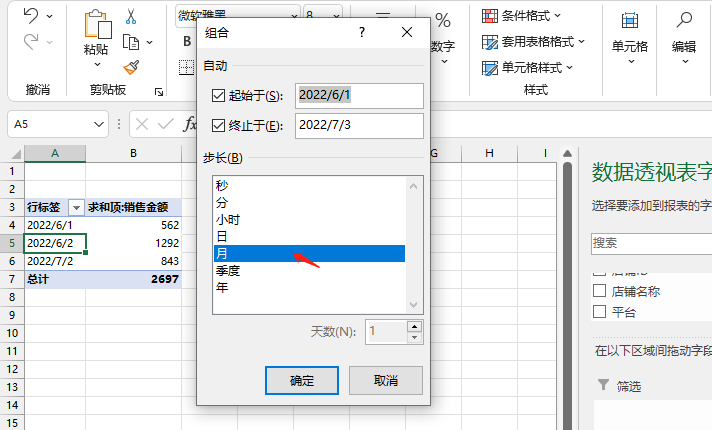
Task: Click the 单元格 cells icon
Action: [x=630, y=20]
